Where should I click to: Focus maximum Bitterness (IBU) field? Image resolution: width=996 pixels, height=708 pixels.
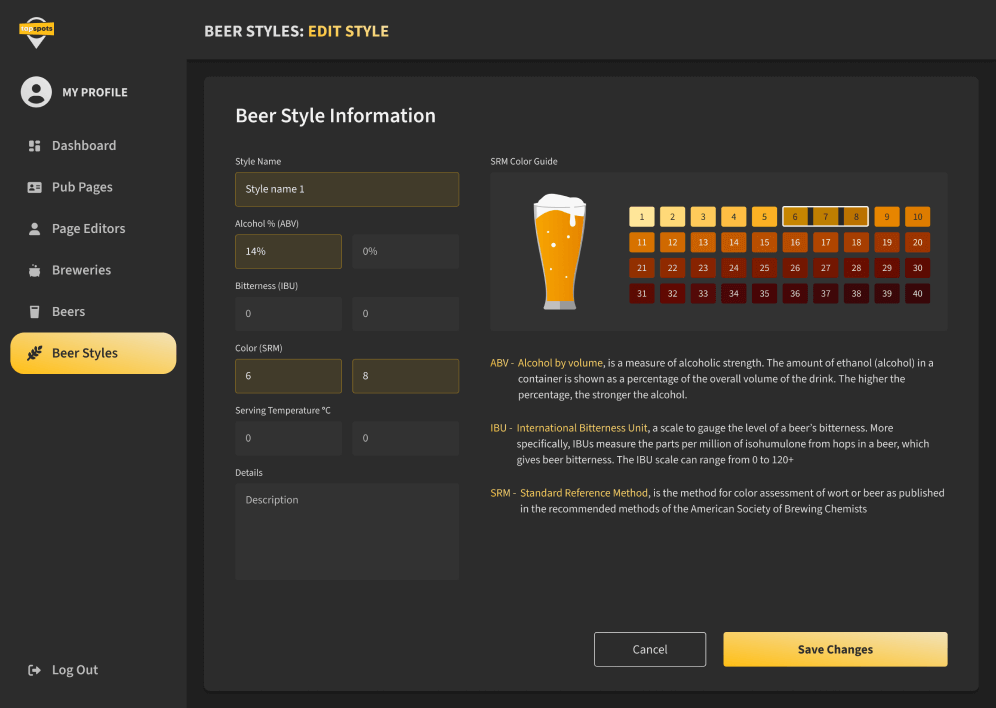coord(405,314)
